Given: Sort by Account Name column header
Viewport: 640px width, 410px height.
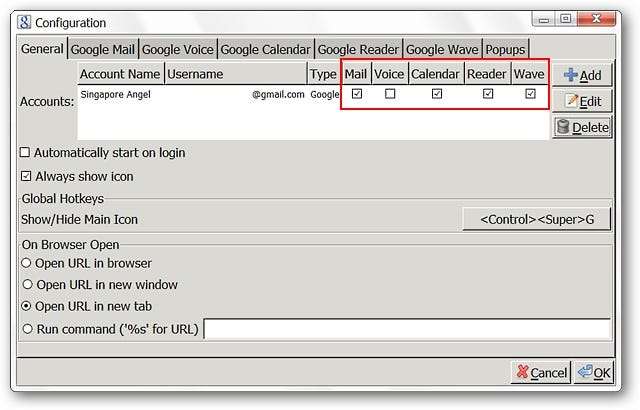Looking at the screenshot, I should pos(121,74).
